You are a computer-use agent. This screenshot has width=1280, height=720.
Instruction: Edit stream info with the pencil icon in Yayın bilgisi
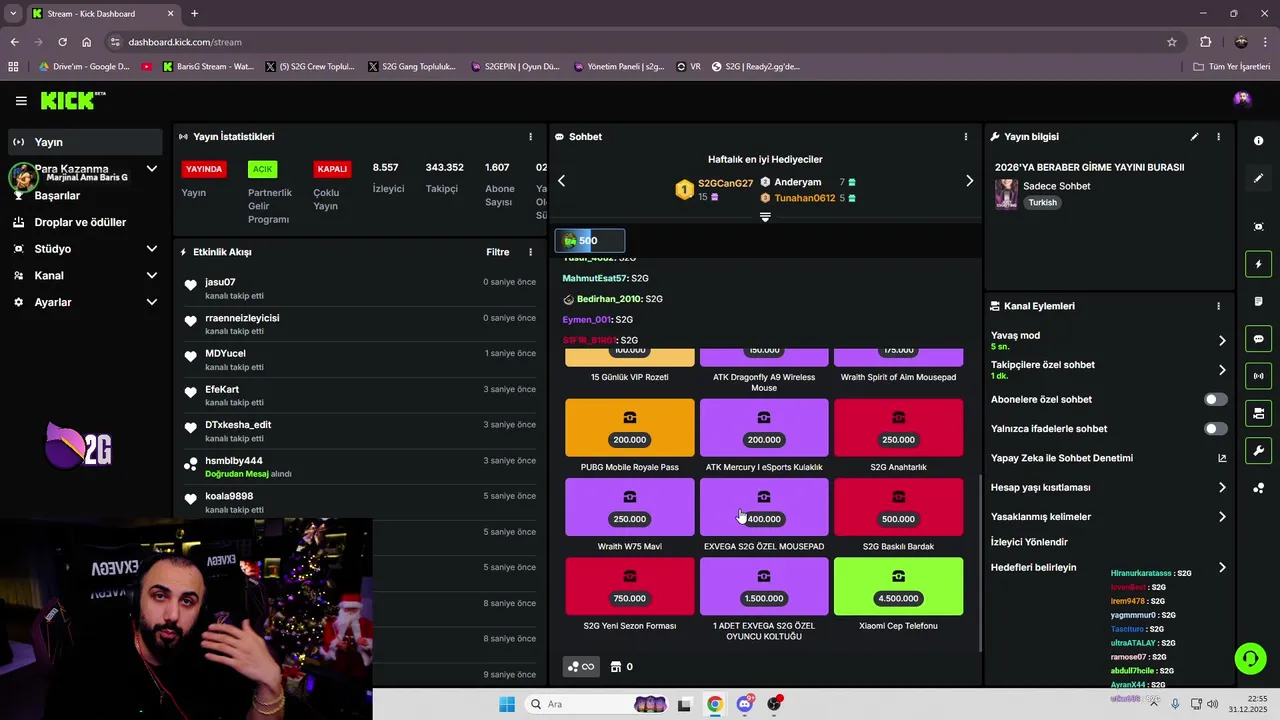pos(1194,136)
